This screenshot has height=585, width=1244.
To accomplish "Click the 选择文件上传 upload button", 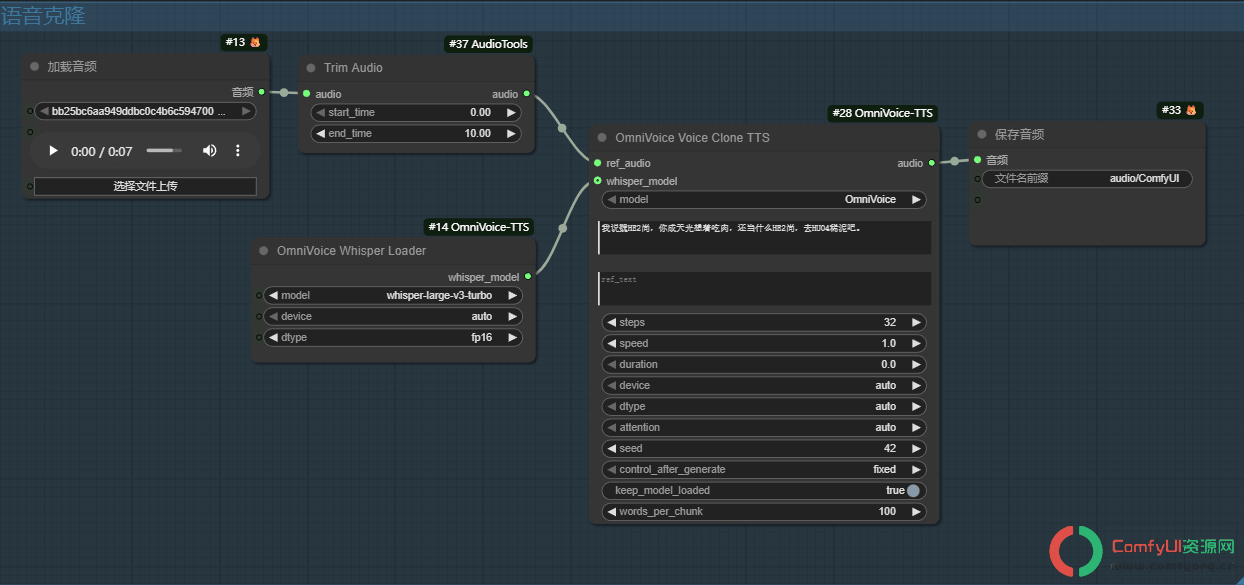I will 145,186.
